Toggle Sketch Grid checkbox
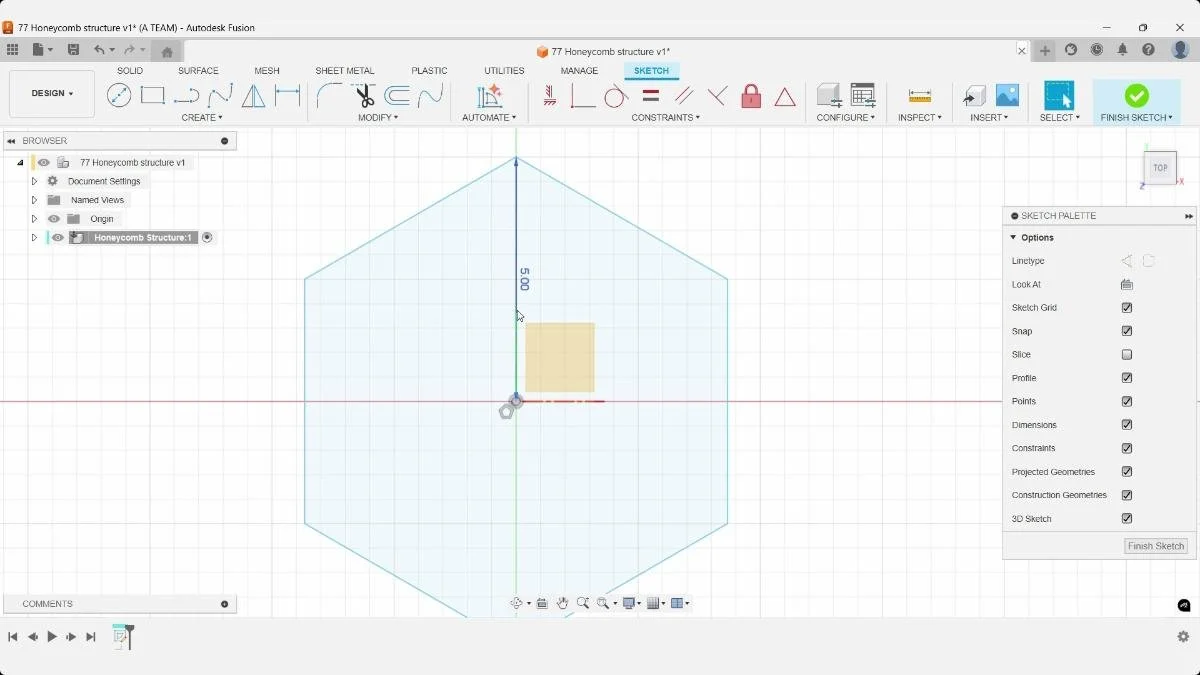This screenshot has height=675, width=1200. pos(1127,308)
